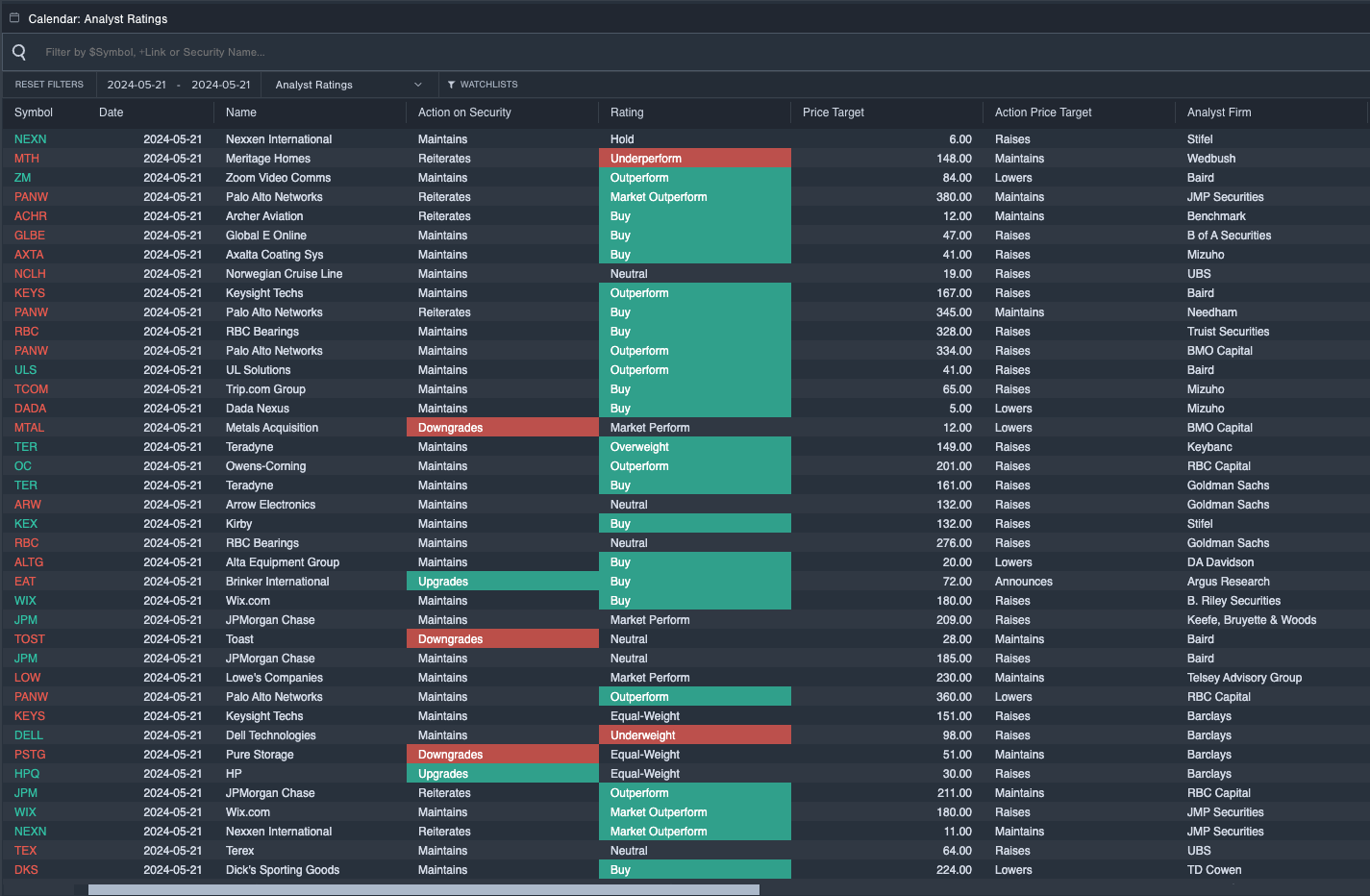Screen dimensions: 1370x896
Task: Select the DELL ticker symbol
Action: [29, 735]
